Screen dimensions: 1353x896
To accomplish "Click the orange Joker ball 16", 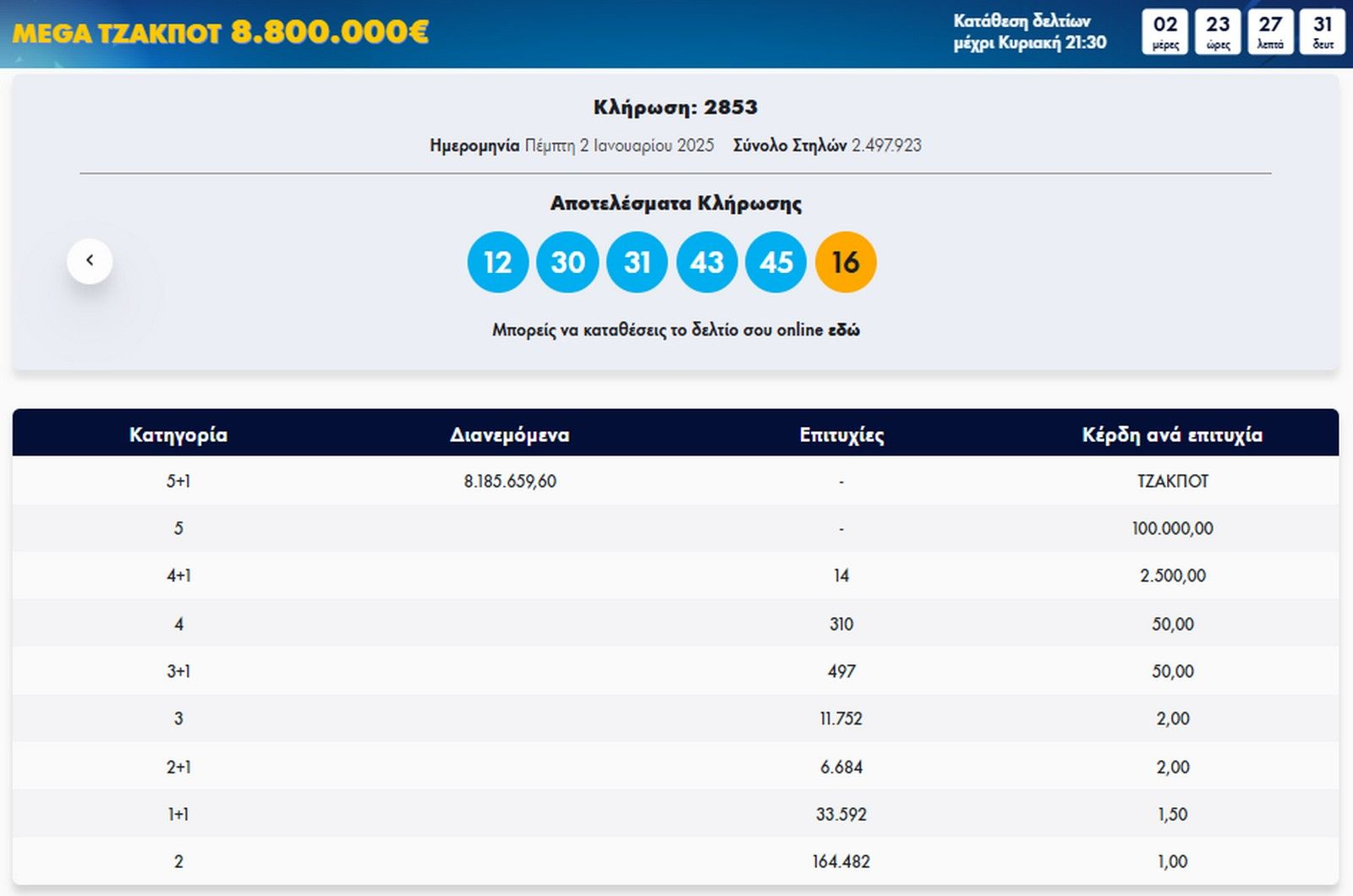I will (x=845, y=262).
